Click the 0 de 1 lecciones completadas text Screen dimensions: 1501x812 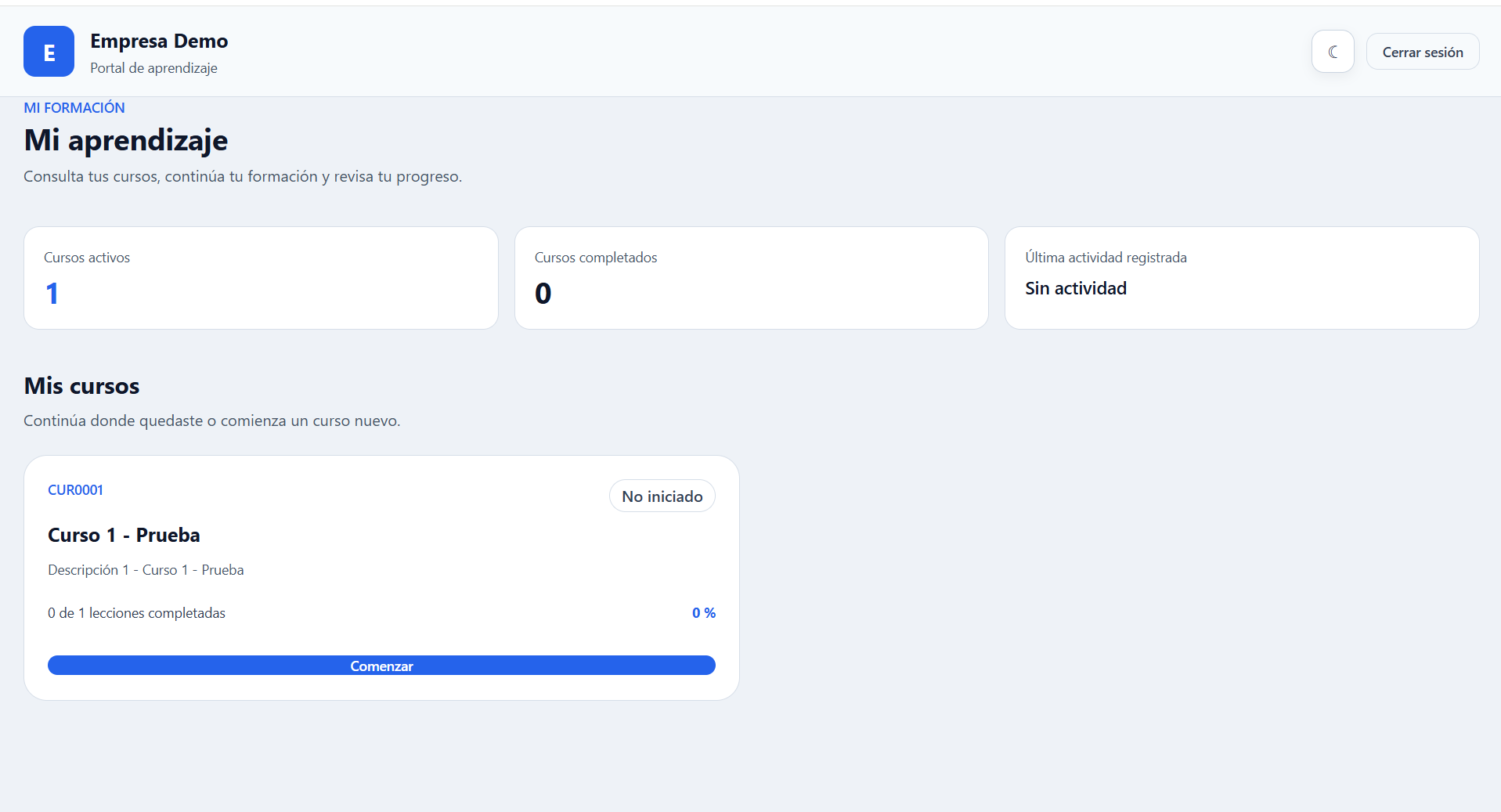136,613
